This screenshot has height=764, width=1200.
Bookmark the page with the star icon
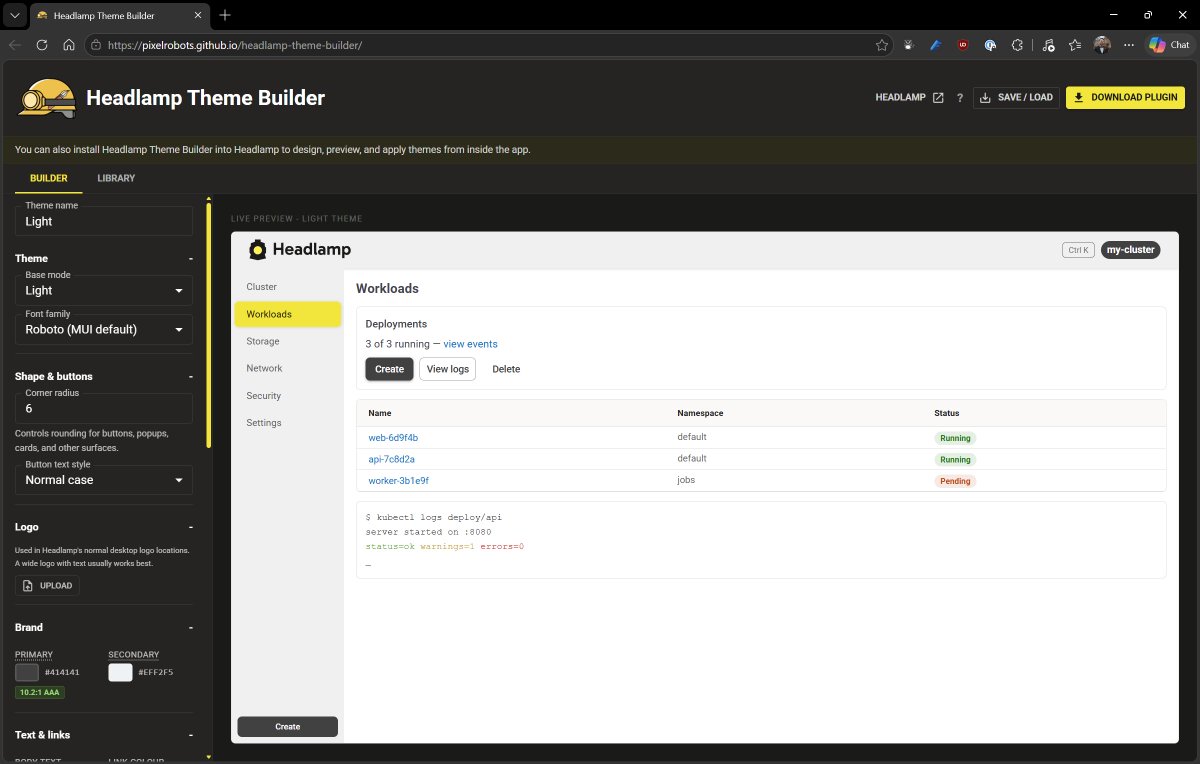tap(881, 45)
